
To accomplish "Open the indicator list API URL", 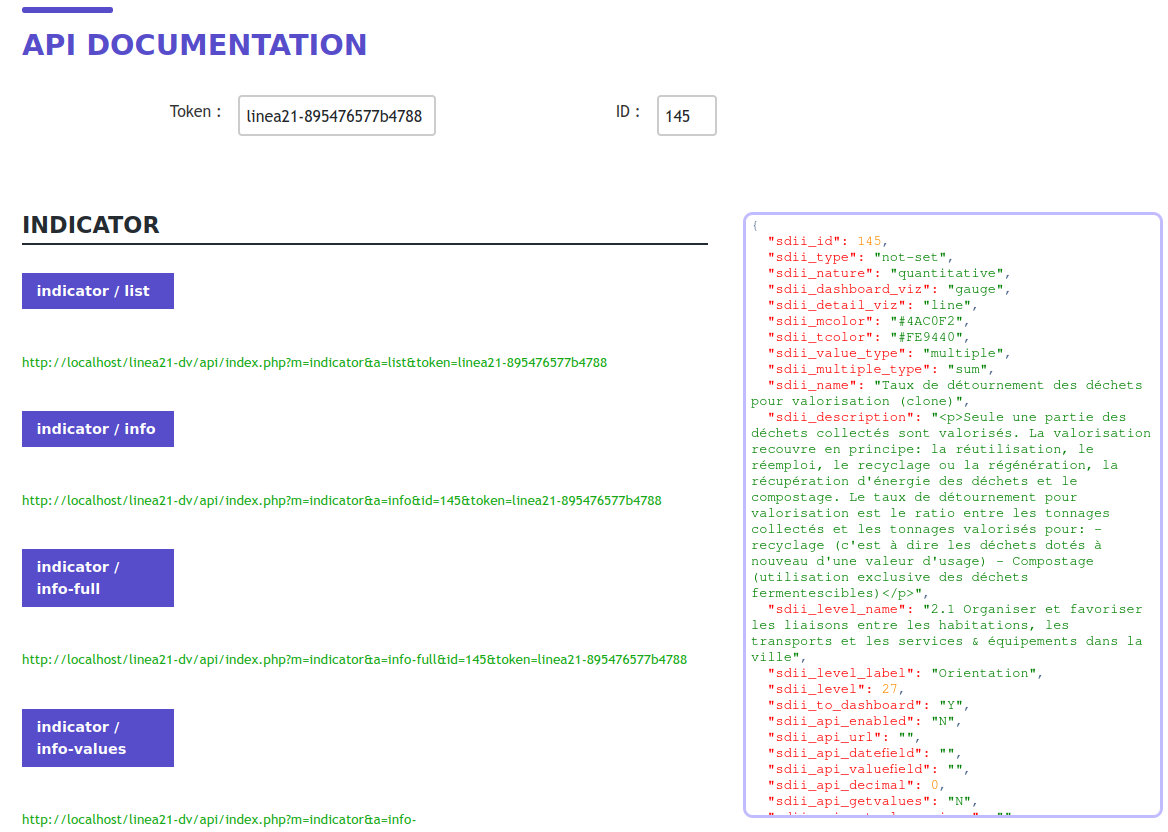I will (314, 363).
